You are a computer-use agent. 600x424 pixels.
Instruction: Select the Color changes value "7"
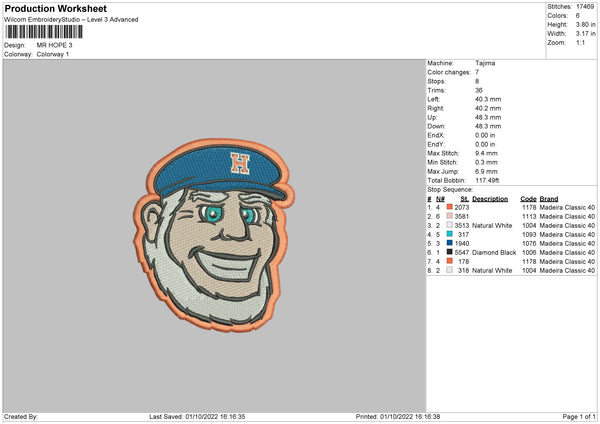[x=477, y=72]
